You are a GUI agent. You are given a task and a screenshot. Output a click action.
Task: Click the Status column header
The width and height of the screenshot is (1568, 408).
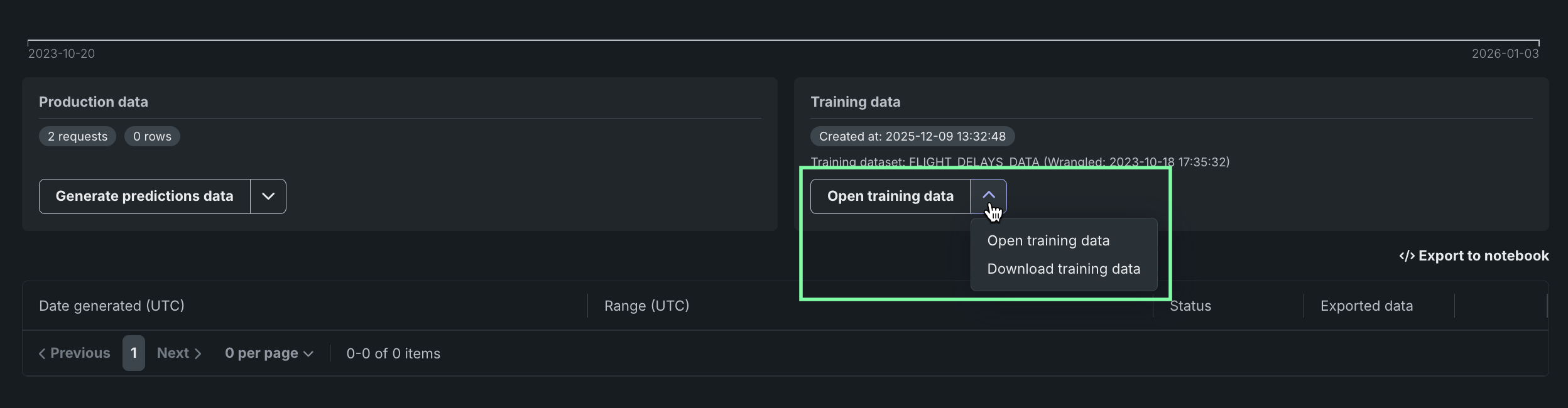pos(1190,306)
